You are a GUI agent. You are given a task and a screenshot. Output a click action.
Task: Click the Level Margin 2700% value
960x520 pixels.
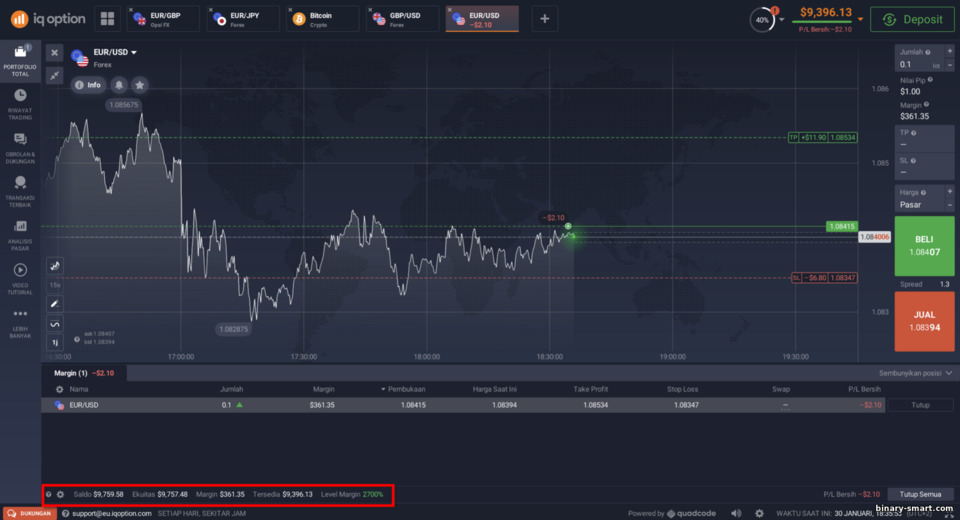(373, 494)
